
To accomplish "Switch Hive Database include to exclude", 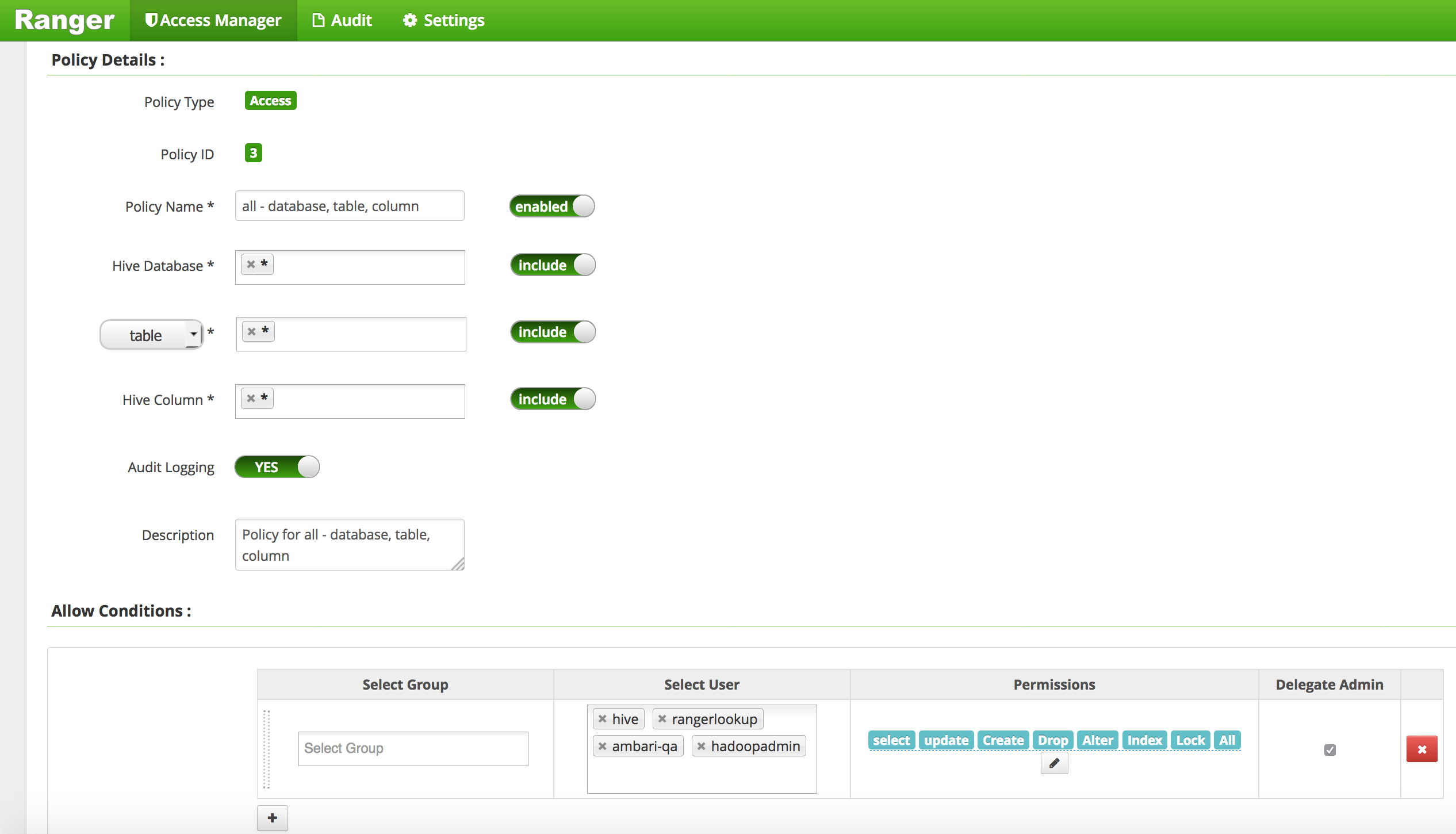I will 553,265.
